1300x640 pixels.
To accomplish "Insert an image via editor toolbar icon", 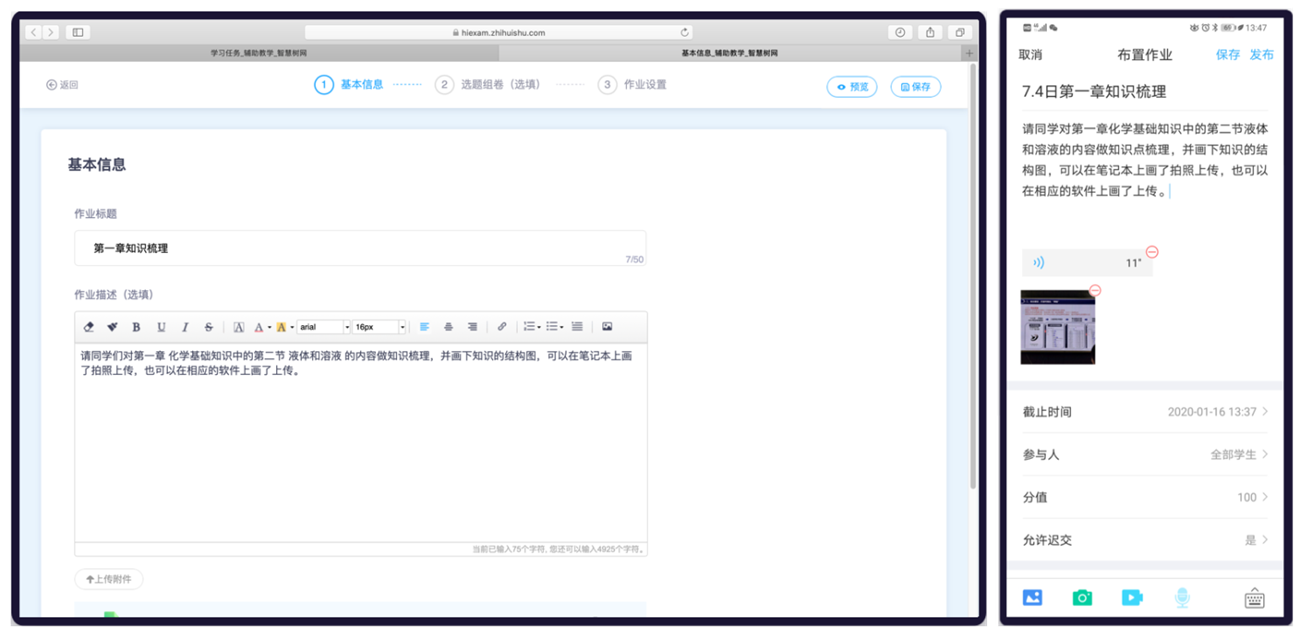I will pos(607,327).
